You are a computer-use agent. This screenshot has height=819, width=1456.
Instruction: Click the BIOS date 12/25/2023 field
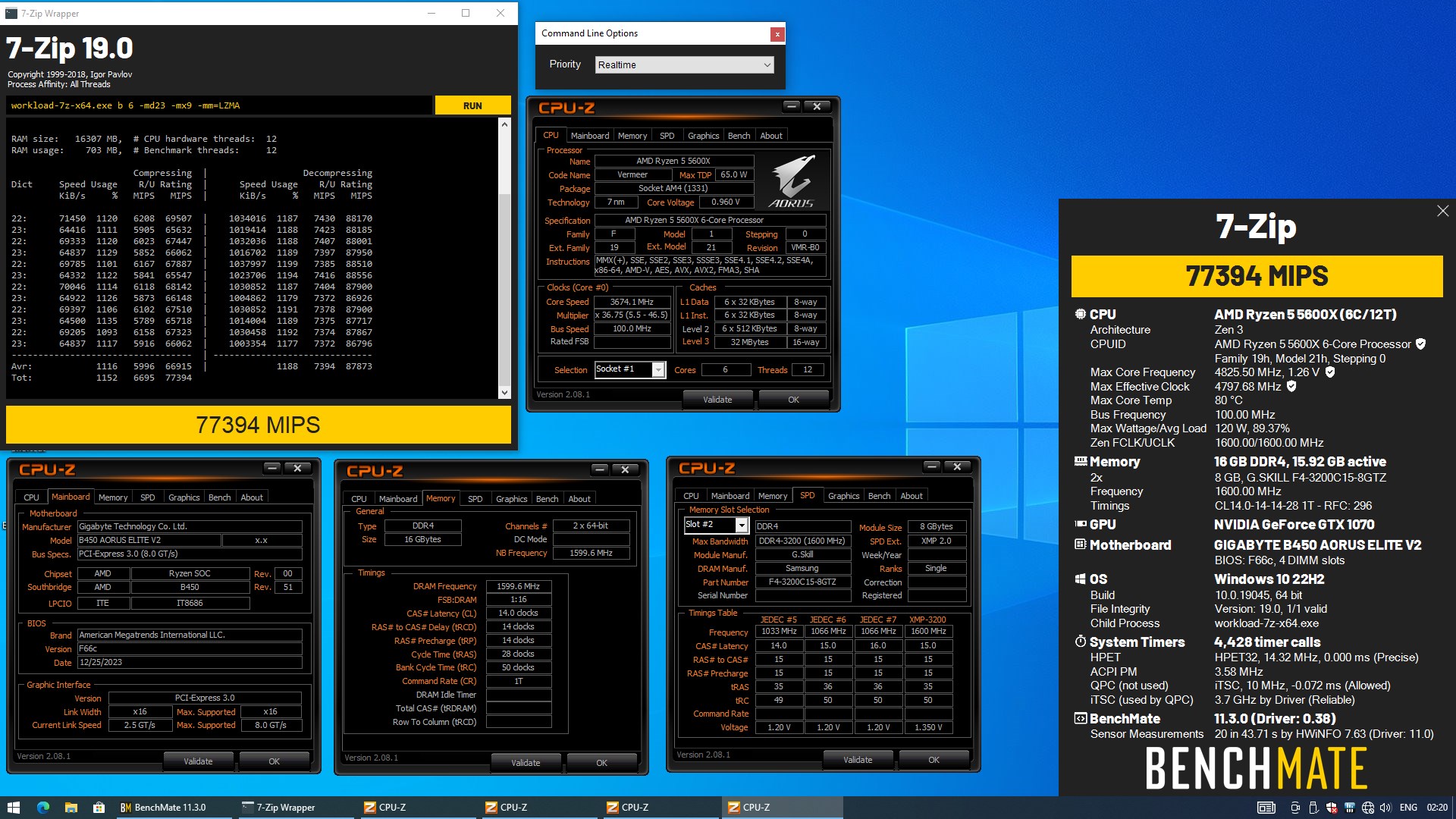[190, 662]
